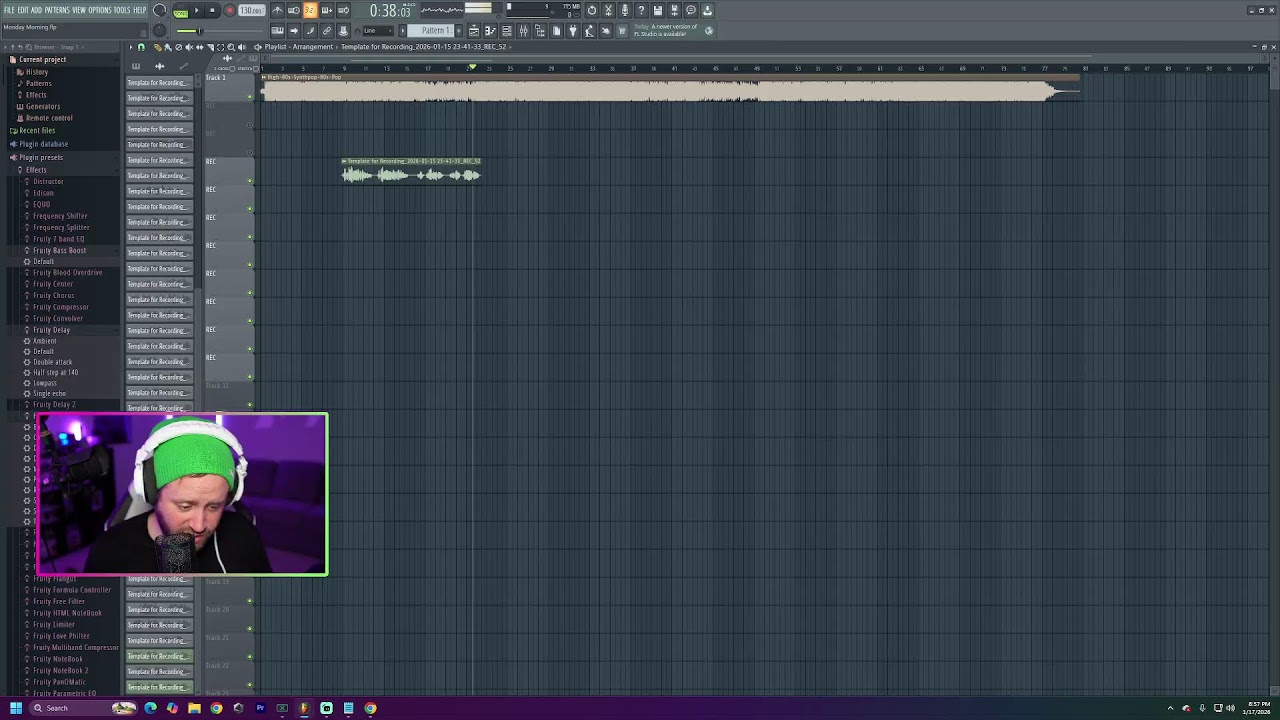The image size is (1280, 720).
Task: Click the microphone recording icon in top toolbar
Action: point(625,10)
